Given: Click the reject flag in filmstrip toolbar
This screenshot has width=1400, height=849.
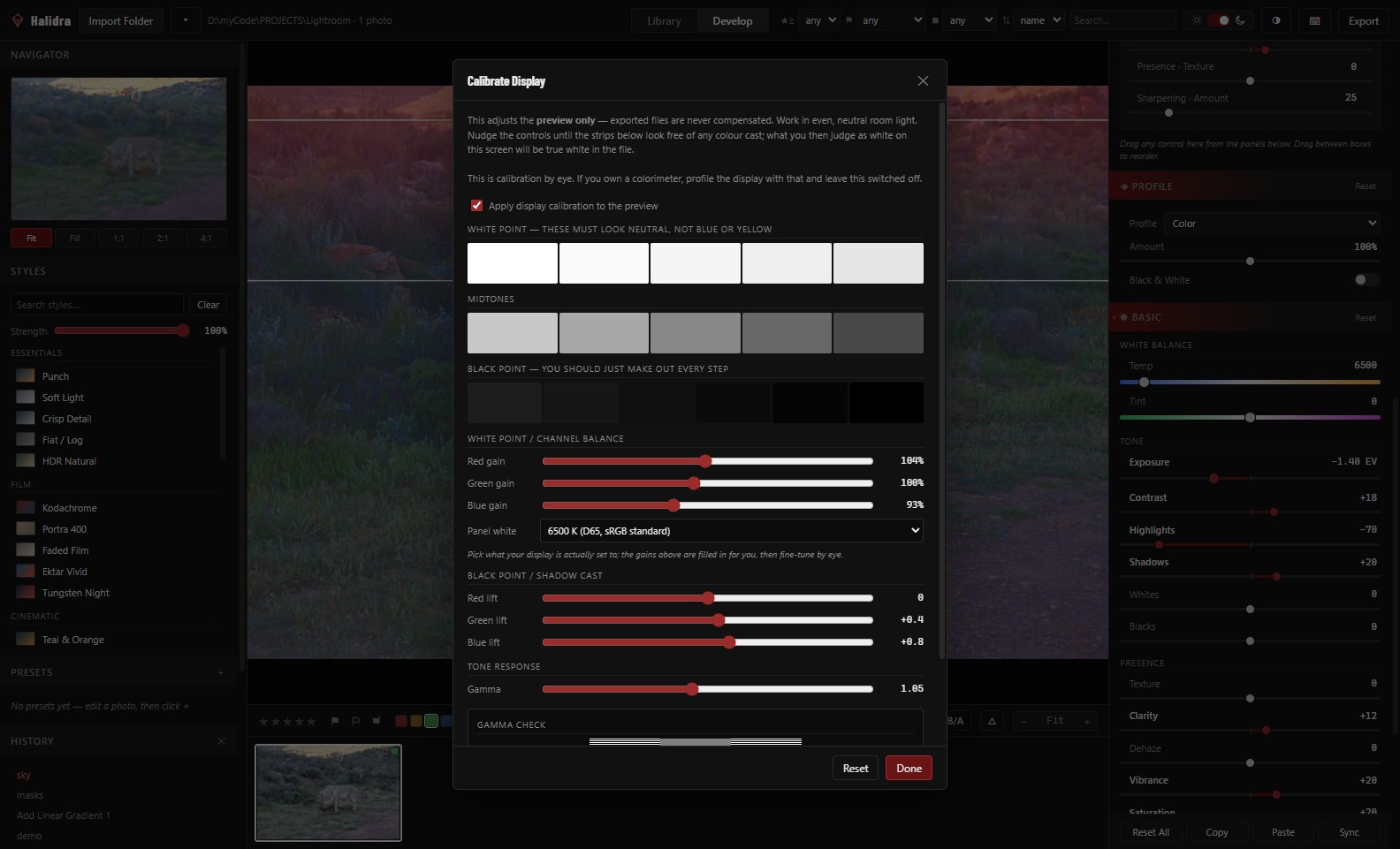Looking at the screenshot, I should 377,721.
